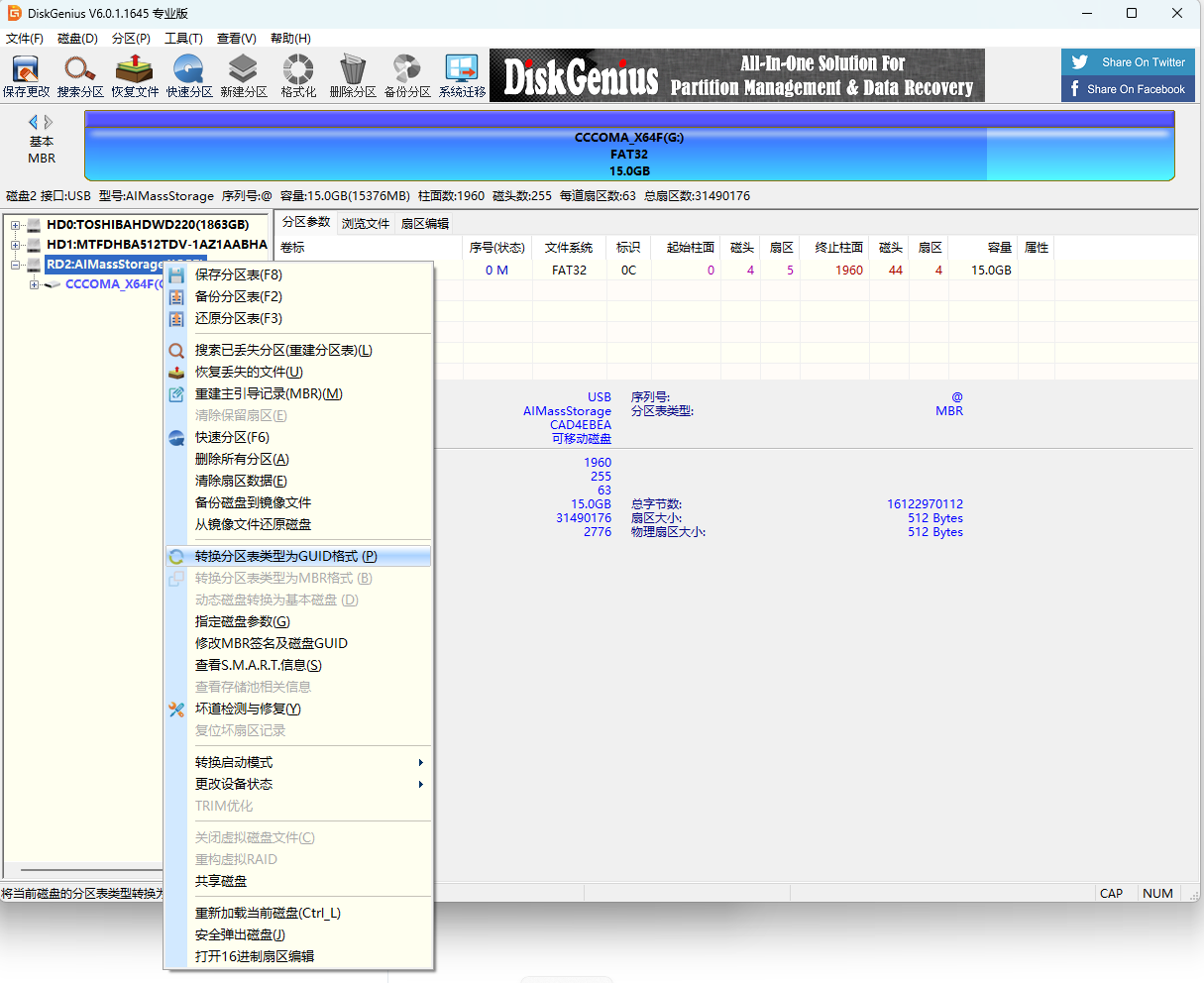Switch to the 扇区编辑 tab
The height and width of the screenshot is (983, 1204).
(x=424, y=223)
